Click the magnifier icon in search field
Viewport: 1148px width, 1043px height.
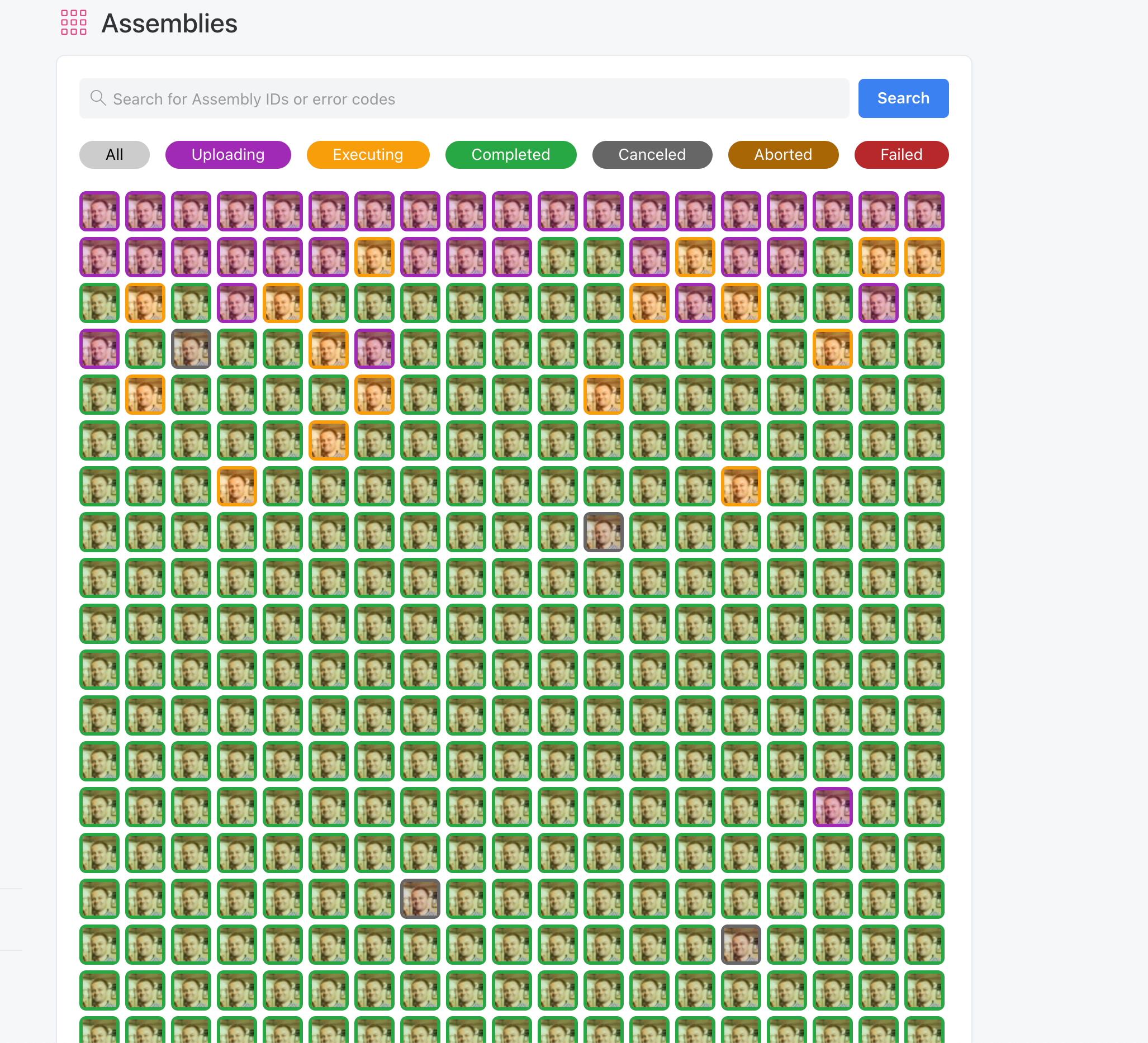coord(98,98)
